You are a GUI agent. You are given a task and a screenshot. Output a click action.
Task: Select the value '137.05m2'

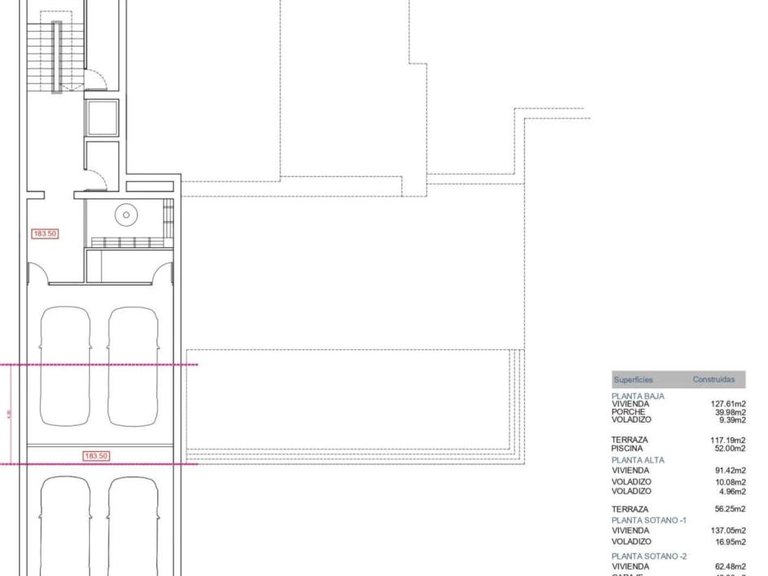(728, 530)
